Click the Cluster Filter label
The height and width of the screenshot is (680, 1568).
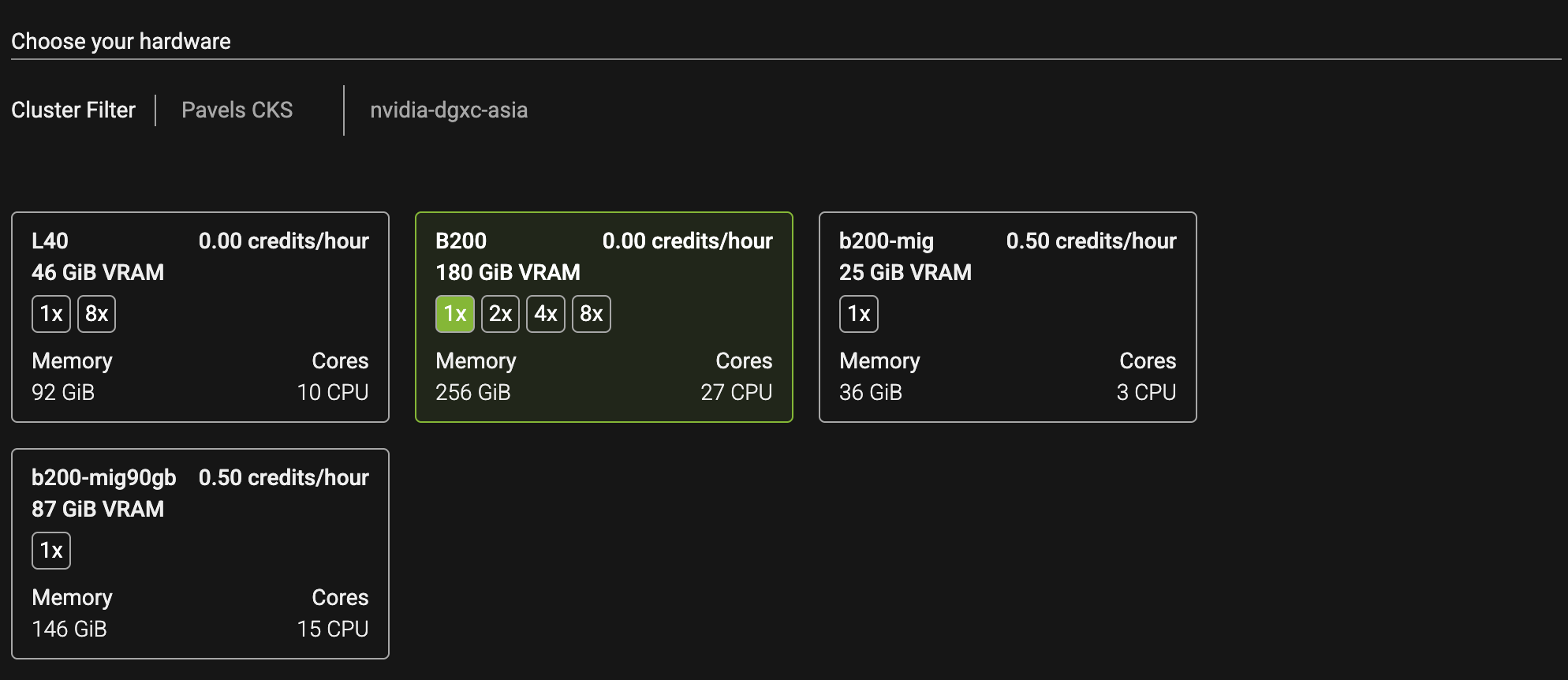(73, 110)
